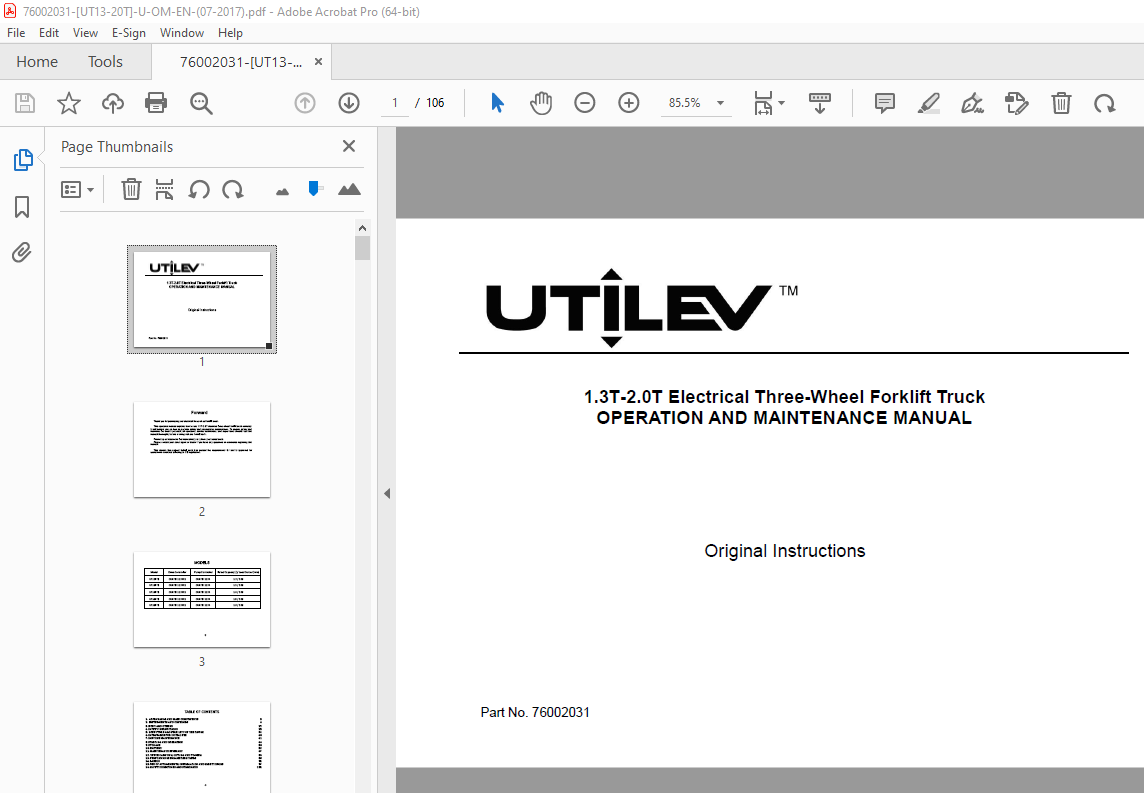Screen dimensions: 1144x793
Task: Click the stamp and edit tool icon
Action: pos(1016,103)
